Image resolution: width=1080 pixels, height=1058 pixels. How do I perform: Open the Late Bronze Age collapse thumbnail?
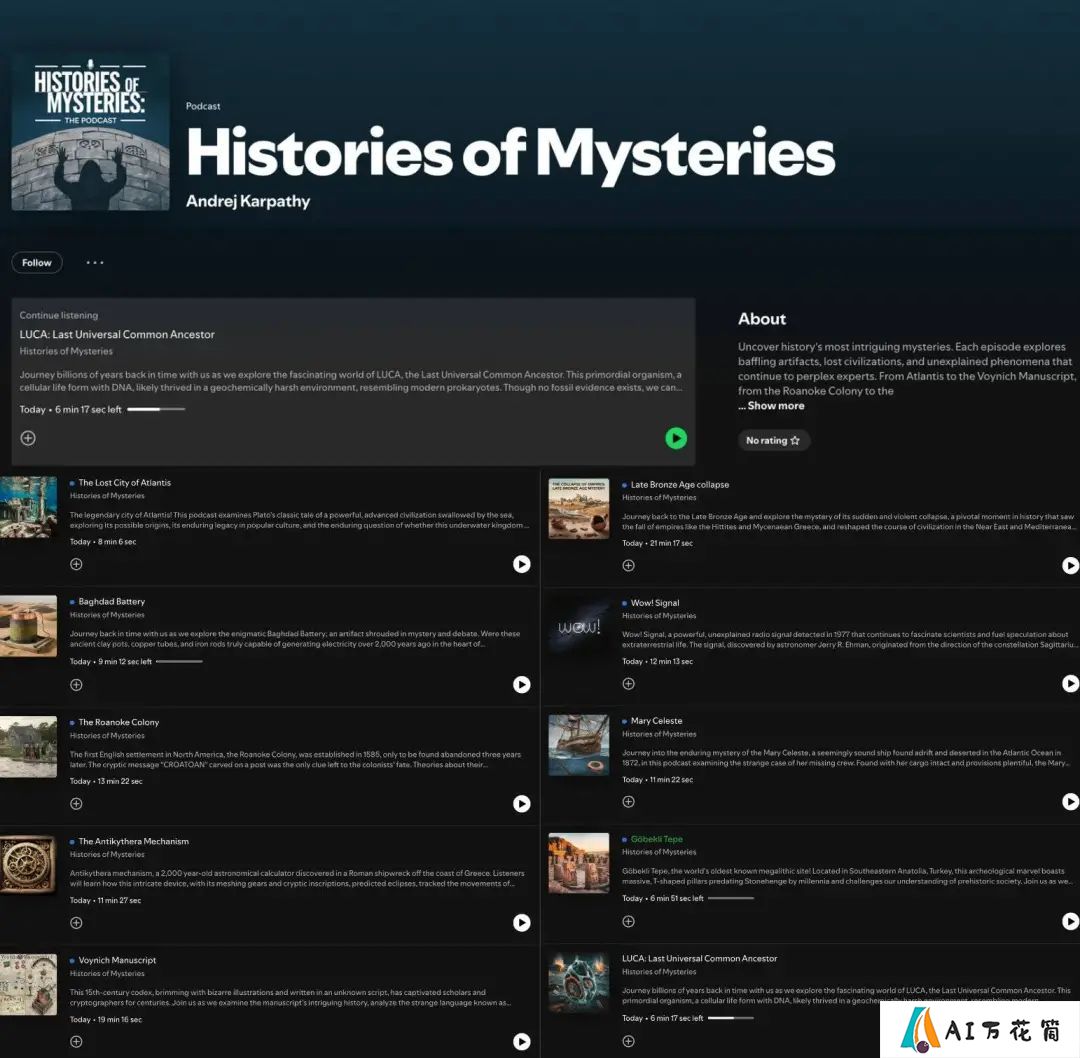(579, 508)
